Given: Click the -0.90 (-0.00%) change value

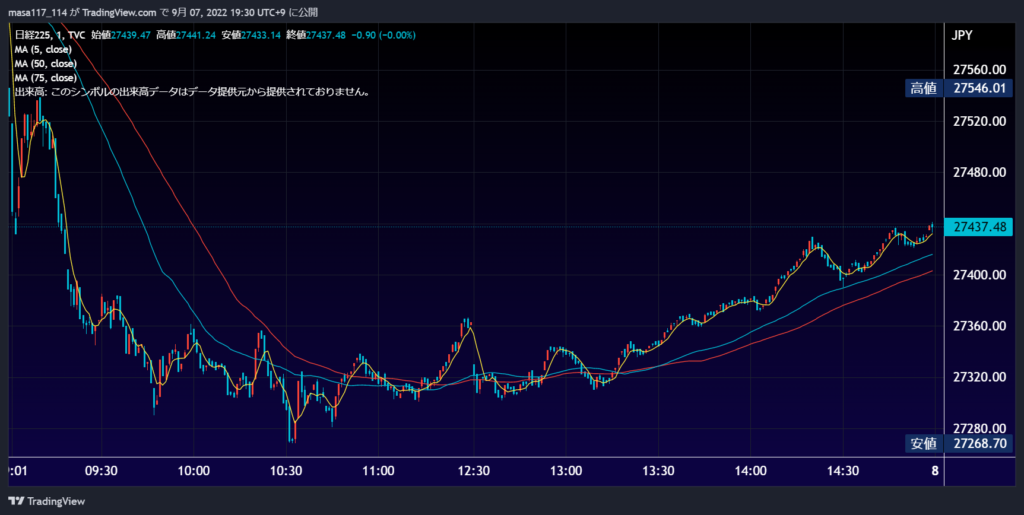Looking at the screenshot, I should [383, 35].
